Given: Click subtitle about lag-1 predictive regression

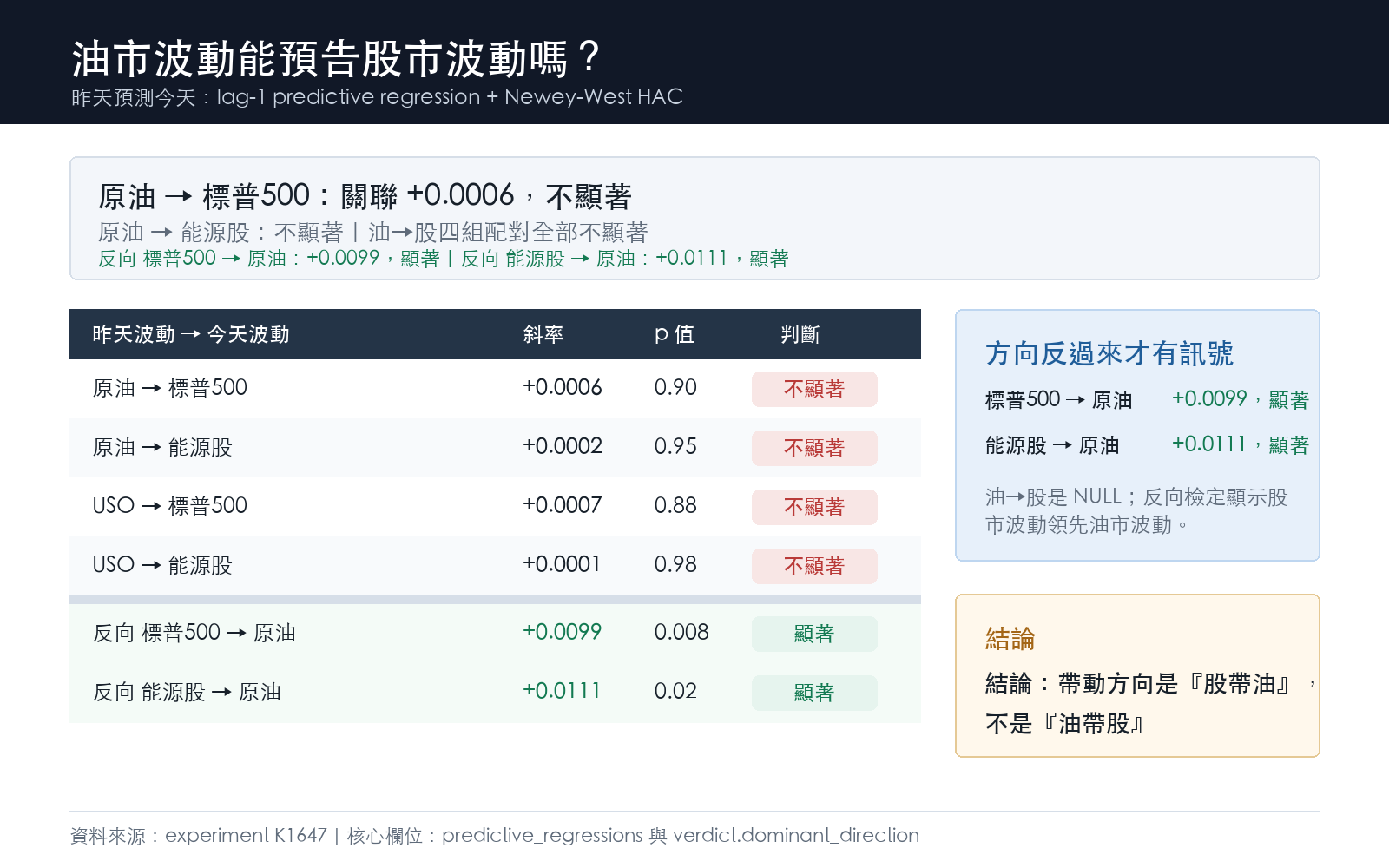Looking at the screenshot, I should [x=377, y=97].
